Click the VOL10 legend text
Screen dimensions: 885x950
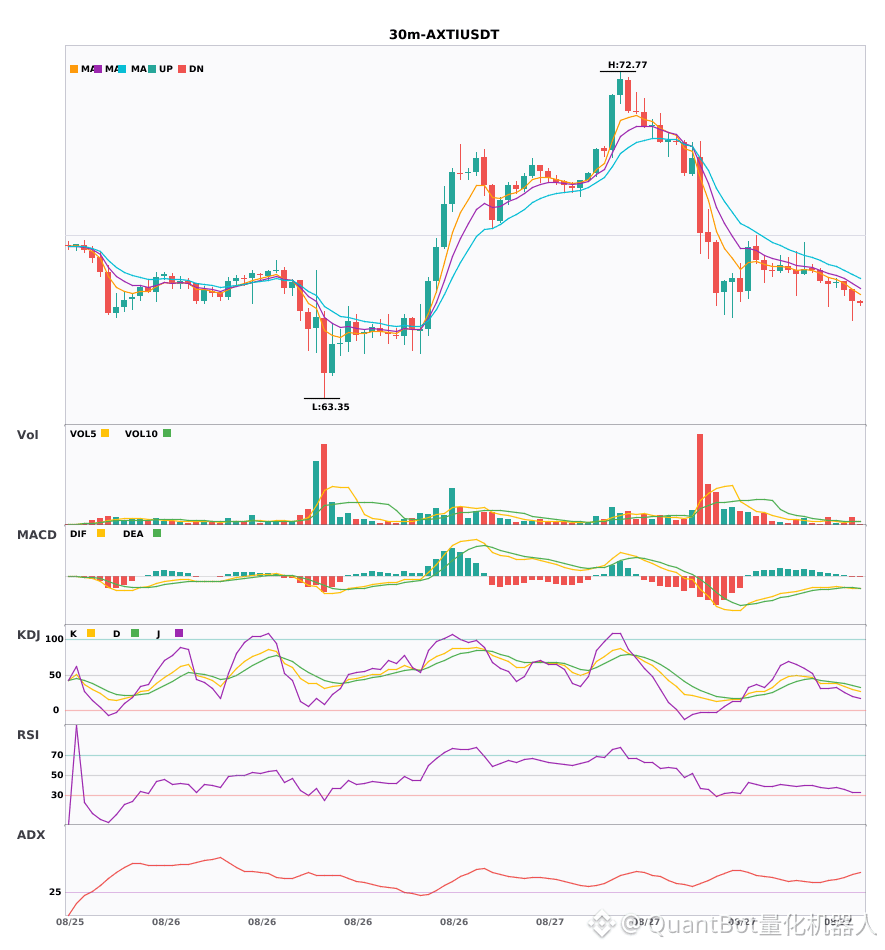click(141, 434)
